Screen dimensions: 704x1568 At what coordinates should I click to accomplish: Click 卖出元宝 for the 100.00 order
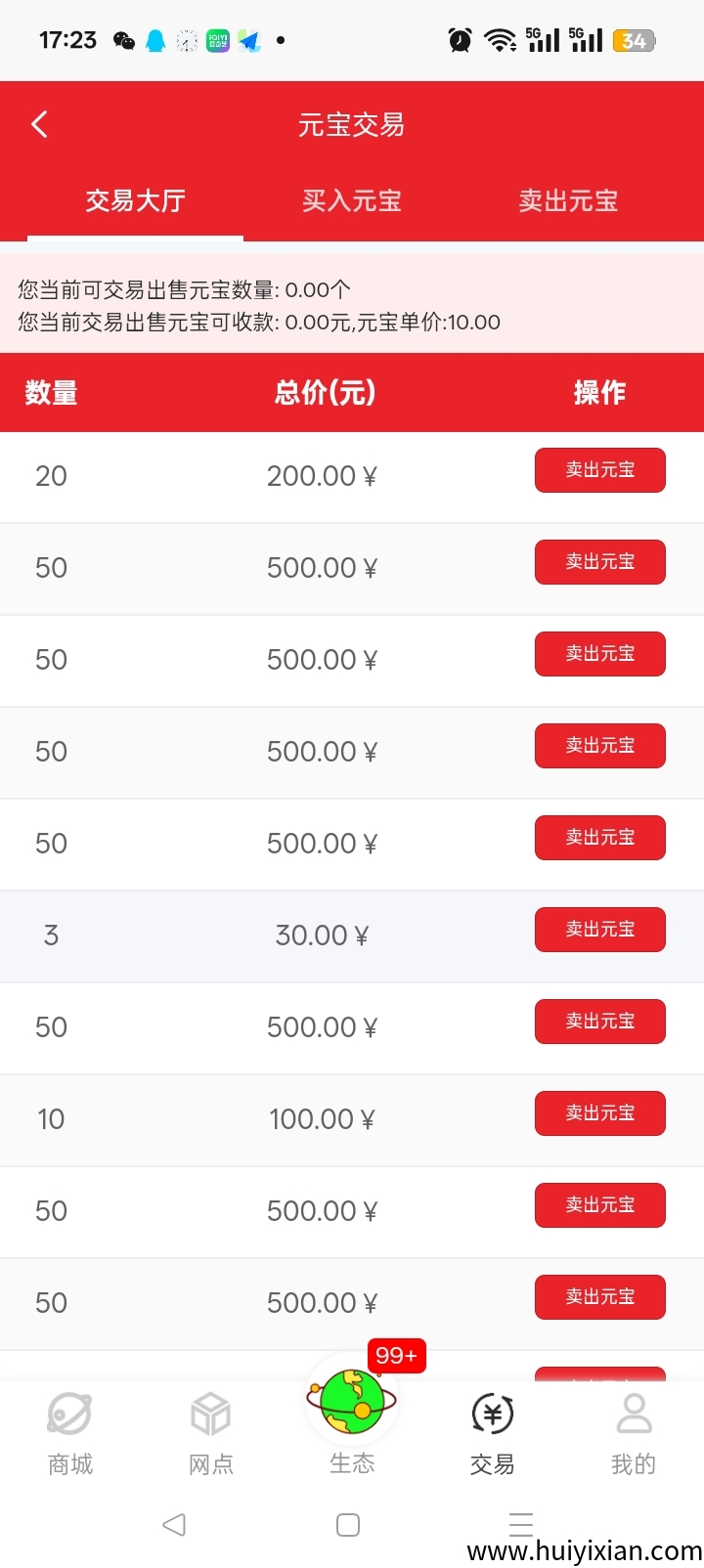tap(599, 1113)
